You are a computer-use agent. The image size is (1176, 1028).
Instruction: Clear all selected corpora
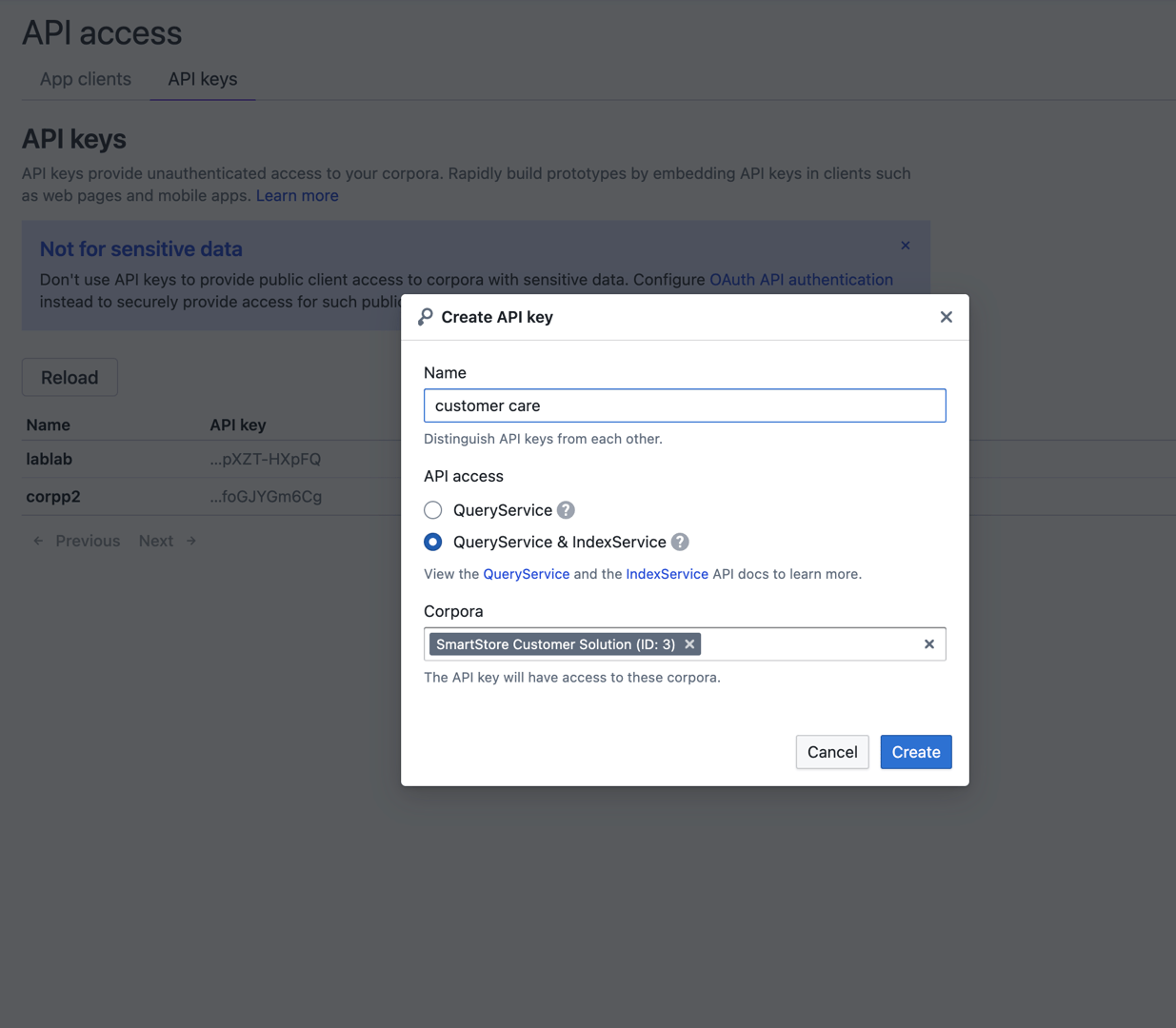click(x=929, y=644)
